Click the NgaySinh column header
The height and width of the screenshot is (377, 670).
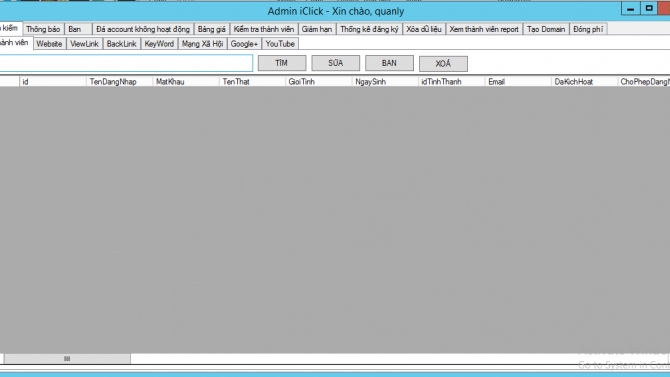(385, 82)
